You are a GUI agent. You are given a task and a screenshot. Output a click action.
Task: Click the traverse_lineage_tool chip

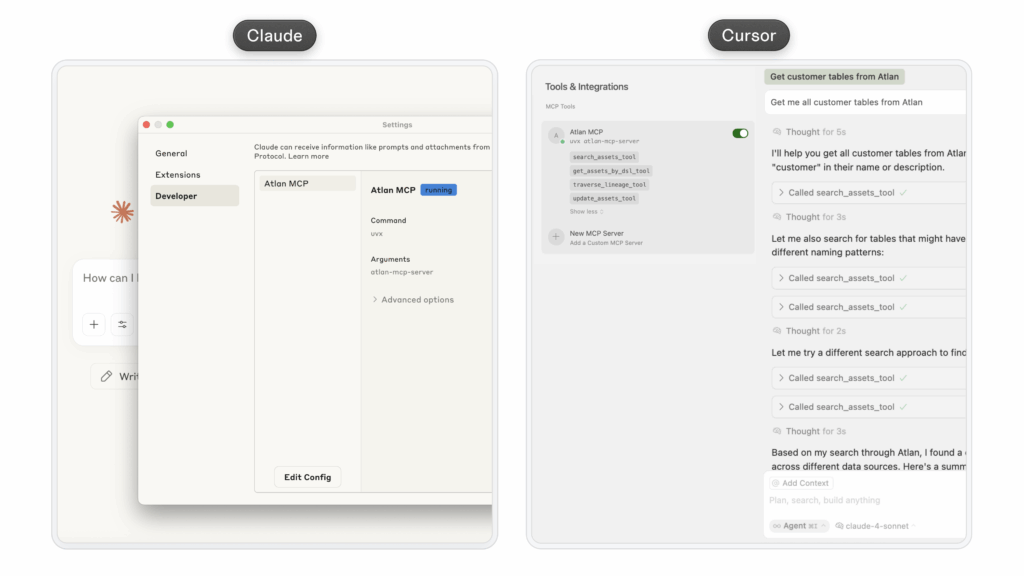[x=609, y=185]
